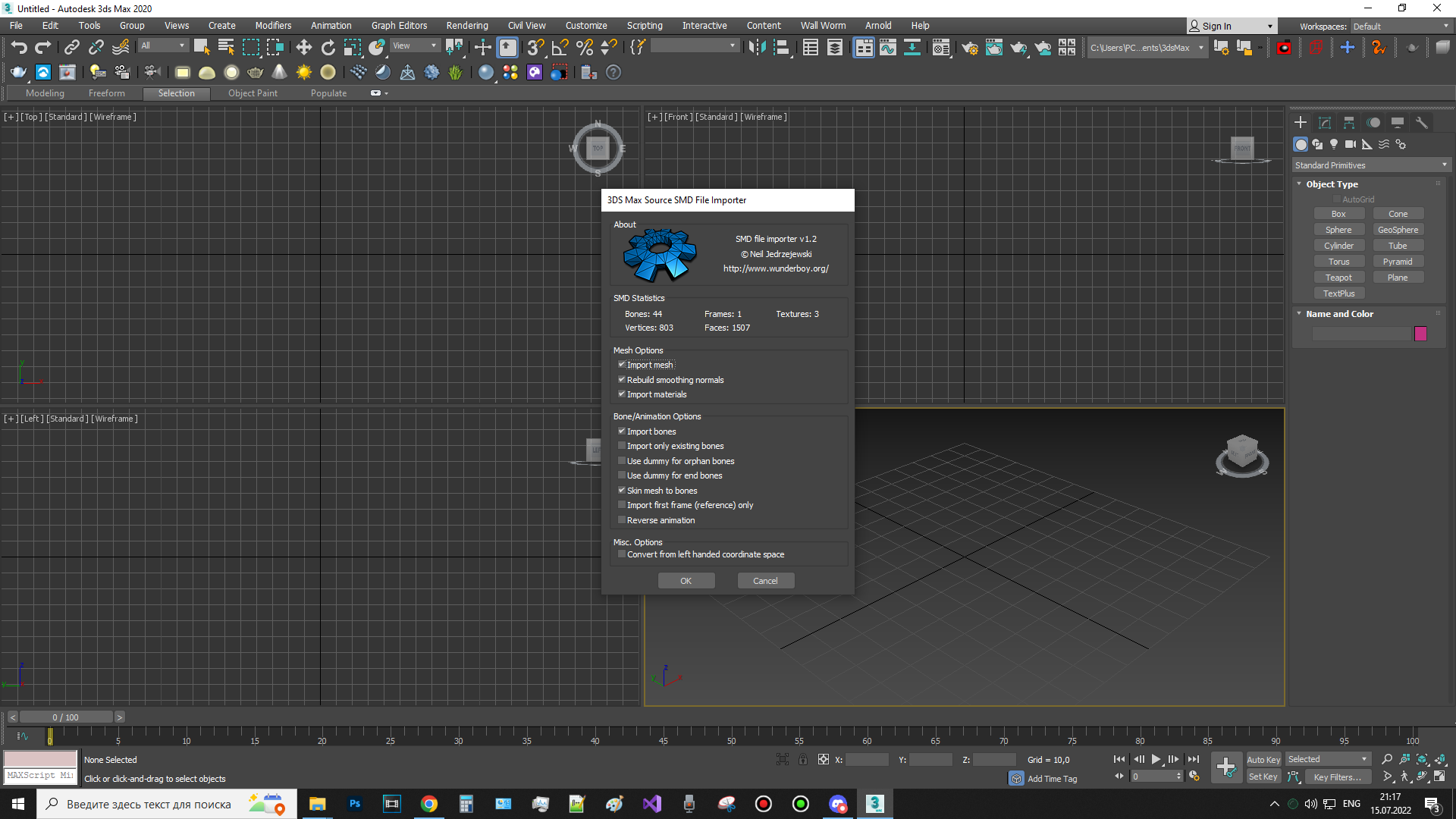This screenshot has width=1456, height=819.
Task: Click the Mirror tool icon
Action: pos(756,48)
